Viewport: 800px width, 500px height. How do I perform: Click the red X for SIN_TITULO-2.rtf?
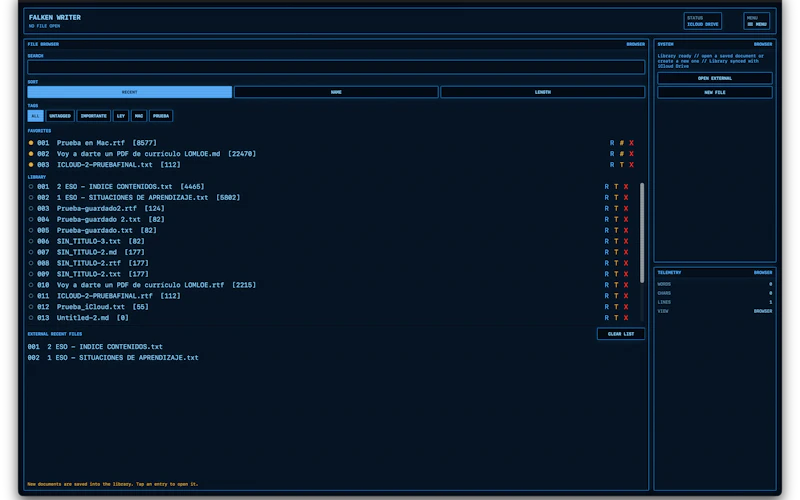pos(626,263)
